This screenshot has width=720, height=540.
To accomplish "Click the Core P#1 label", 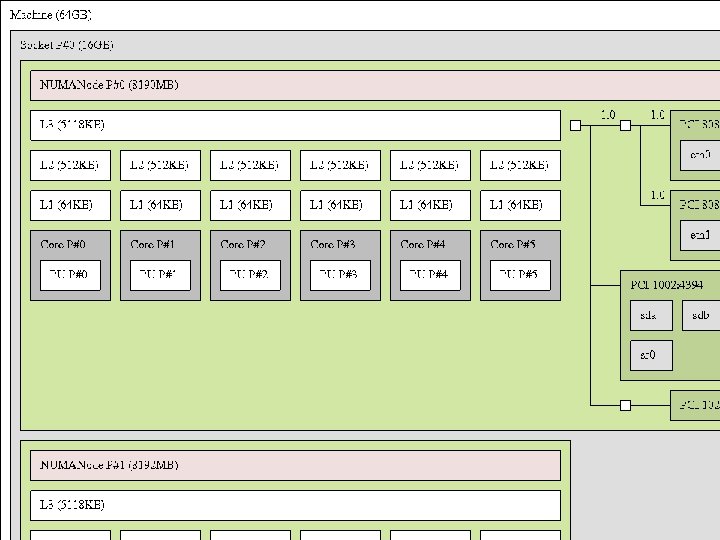I will [x=152, y=244].
